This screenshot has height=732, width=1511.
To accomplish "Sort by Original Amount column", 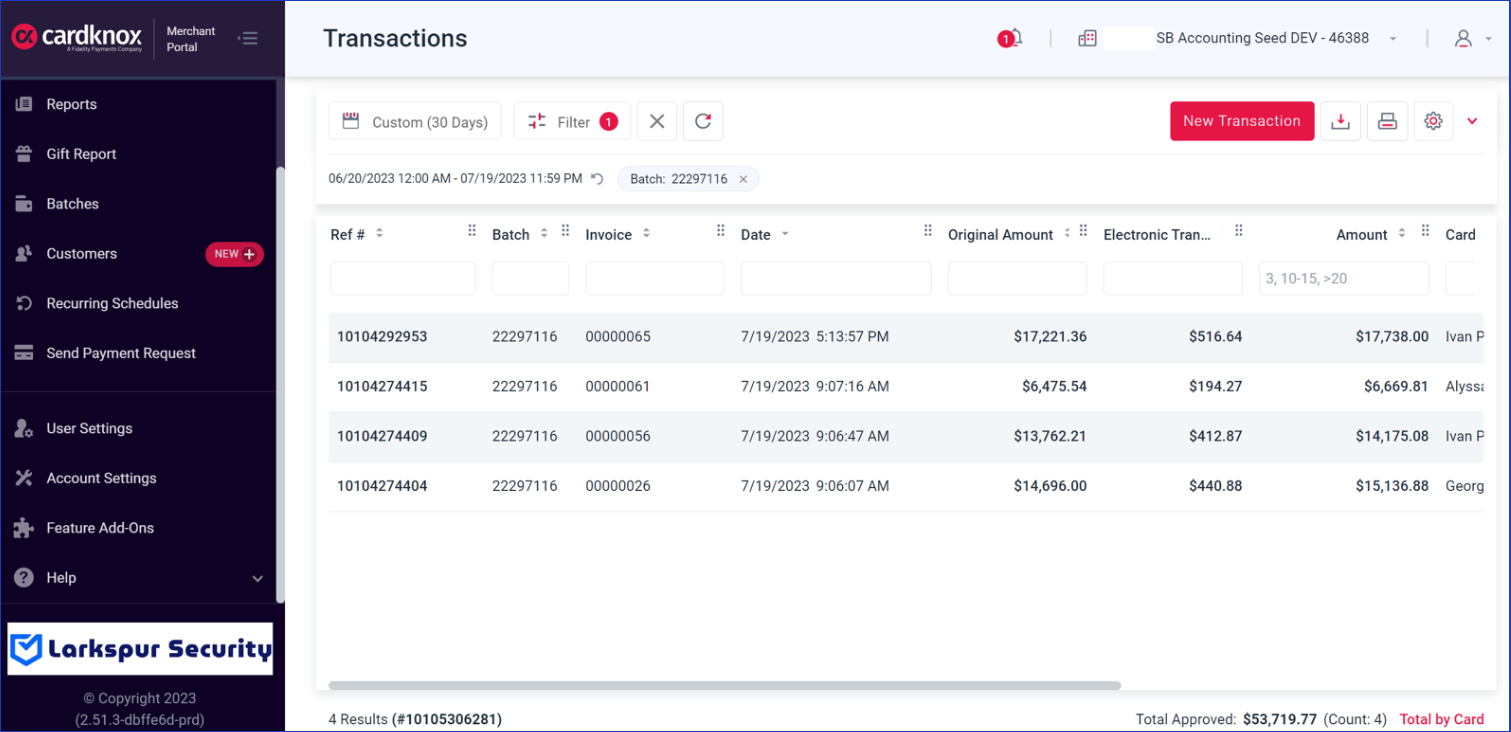I will pos(1067,233).
